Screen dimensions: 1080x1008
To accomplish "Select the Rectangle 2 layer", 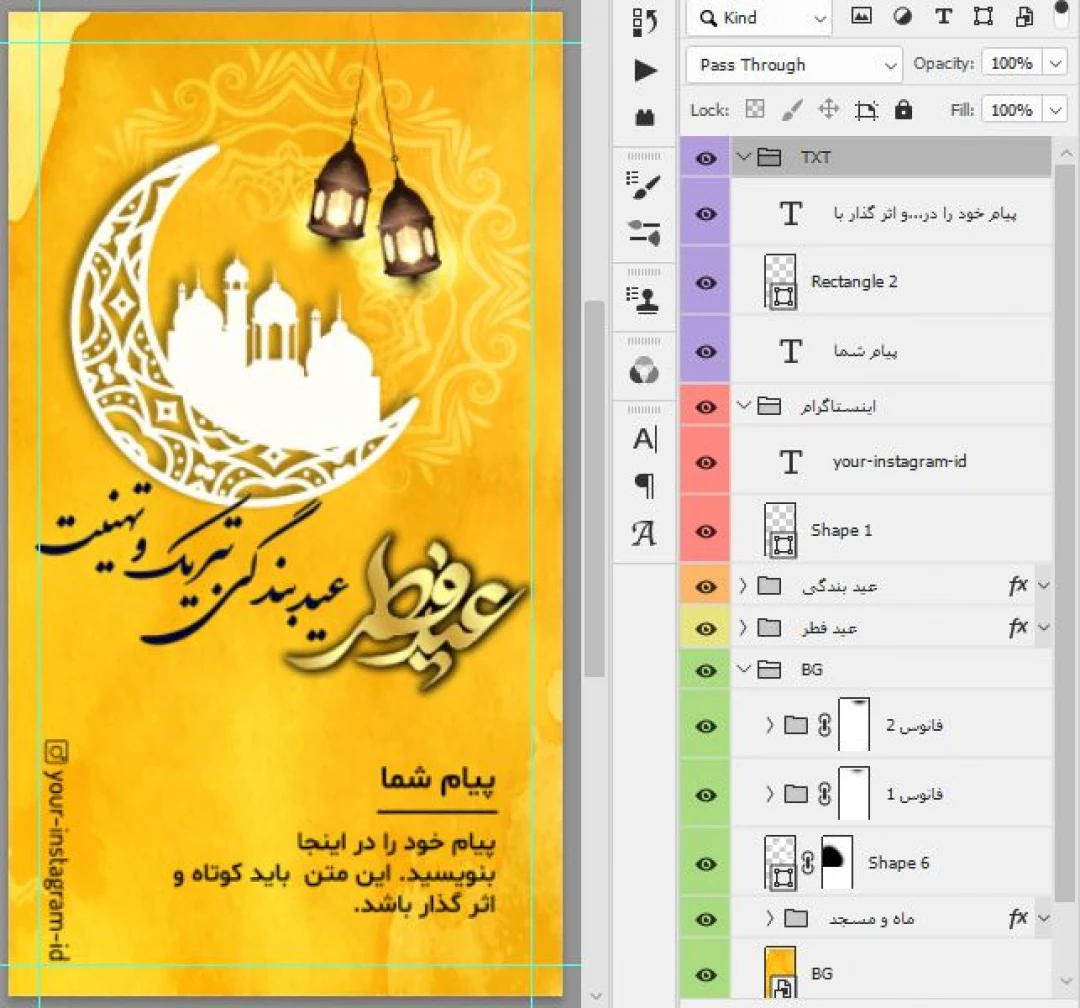I will (x=854, y=282).
